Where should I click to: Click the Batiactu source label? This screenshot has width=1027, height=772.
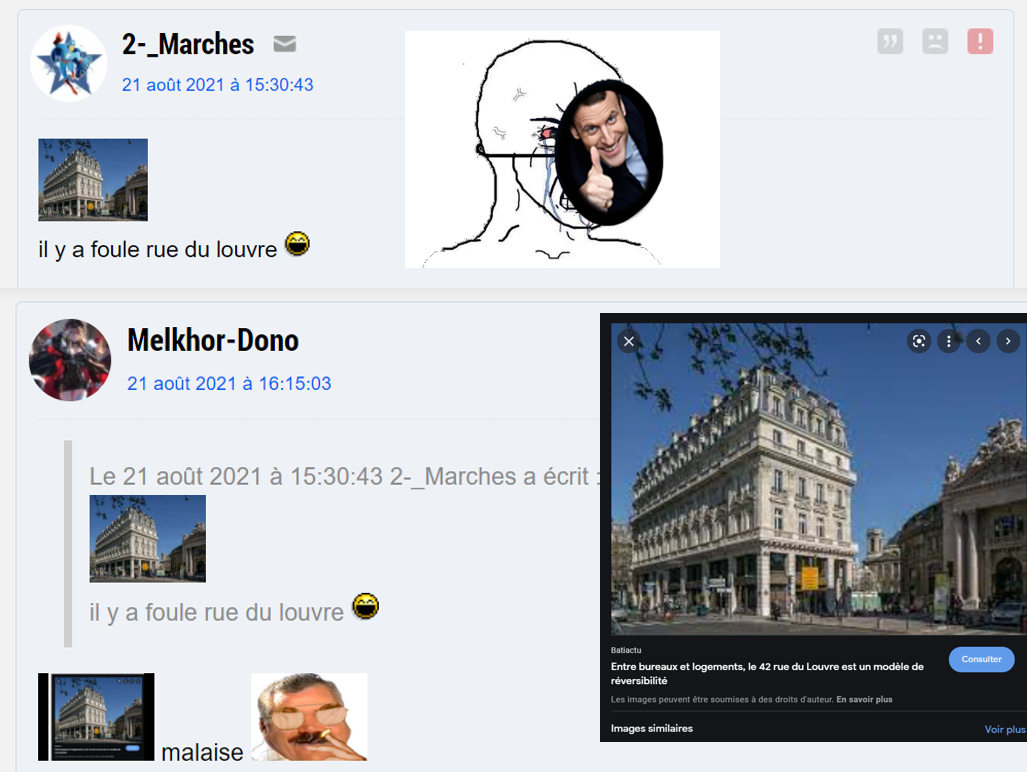coord(626,650)
